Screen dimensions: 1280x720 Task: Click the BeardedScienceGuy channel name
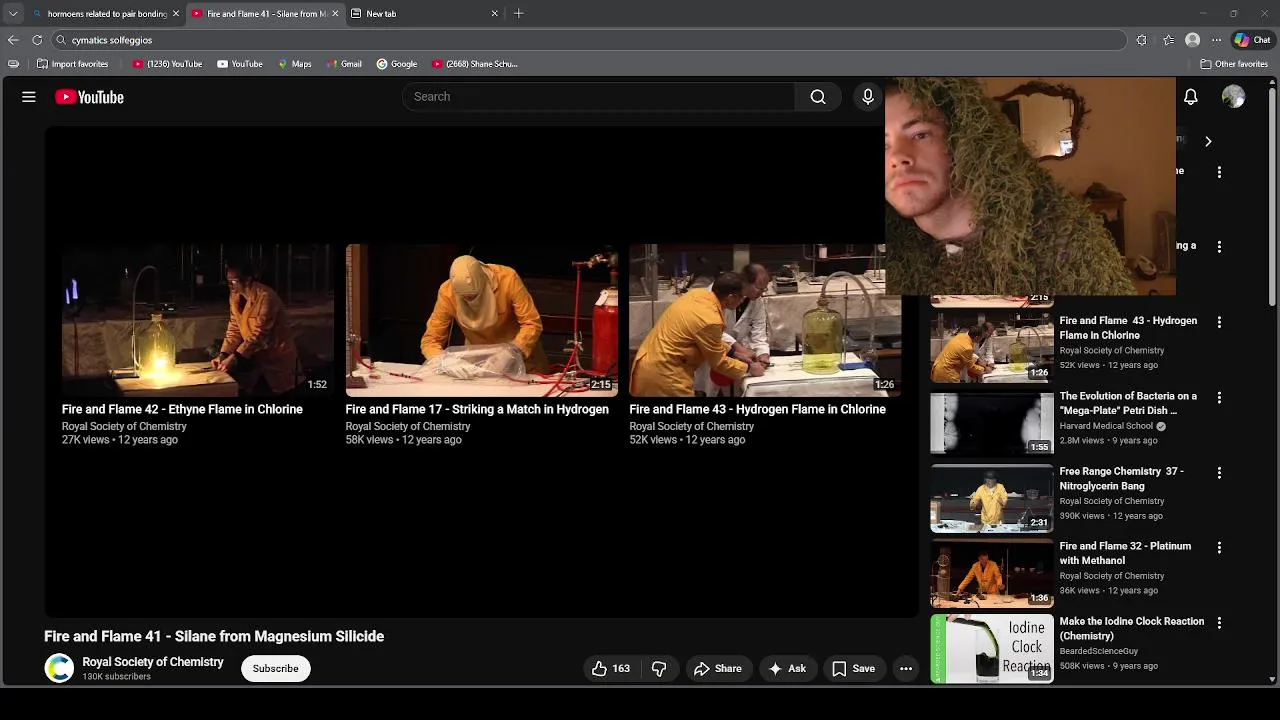1098,651
